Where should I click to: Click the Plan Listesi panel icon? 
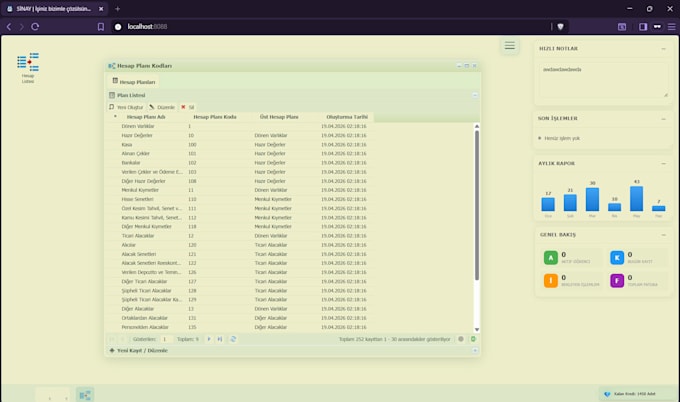112,95
